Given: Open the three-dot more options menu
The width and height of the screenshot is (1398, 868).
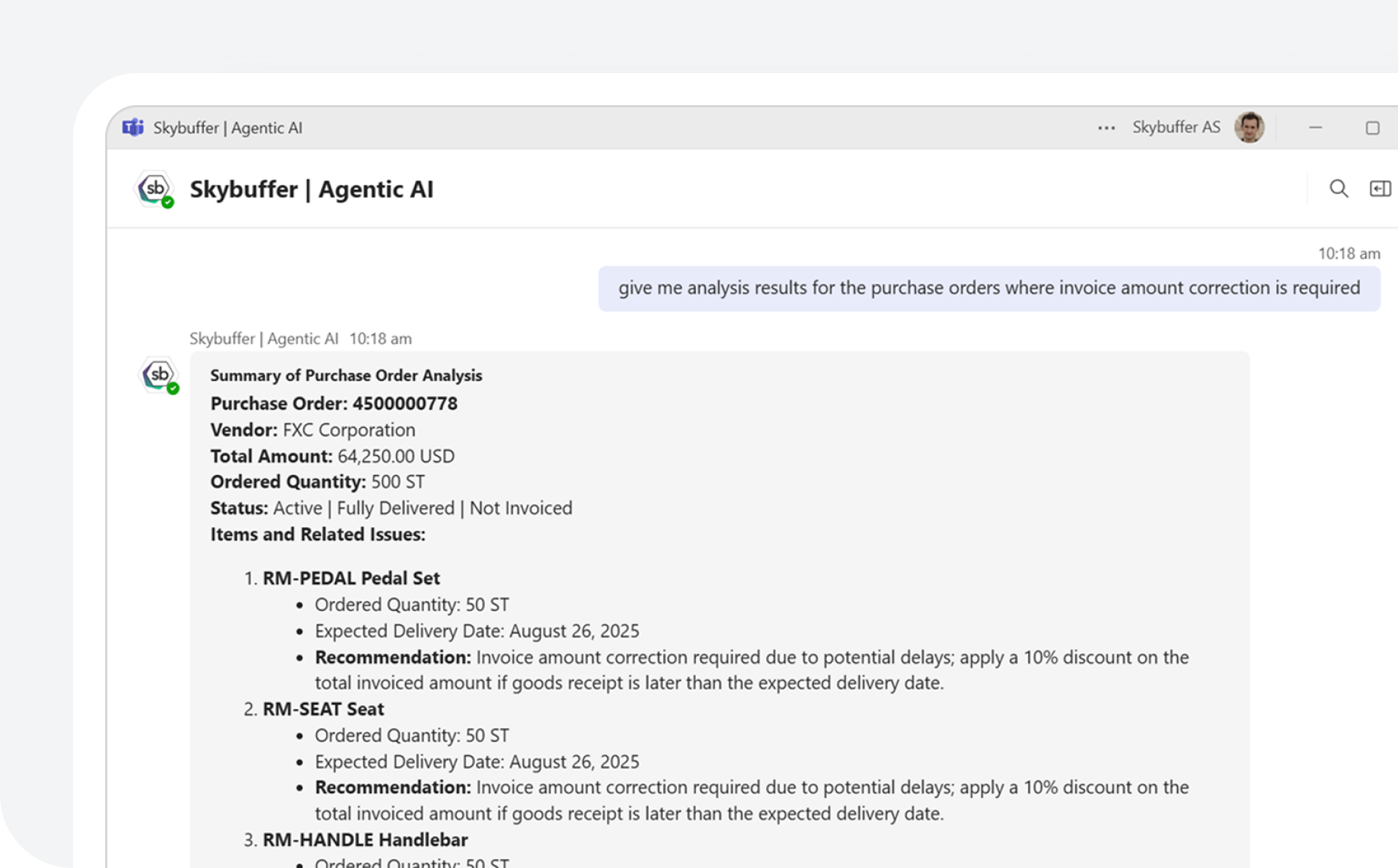Looking at the screenshot, I should [x=1106, y=128].
